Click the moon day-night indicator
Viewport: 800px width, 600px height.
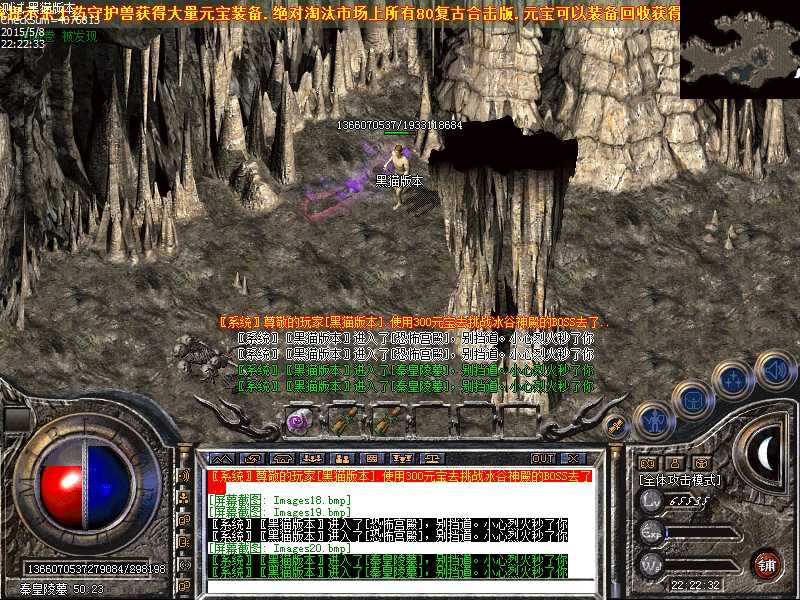[765, 454]
